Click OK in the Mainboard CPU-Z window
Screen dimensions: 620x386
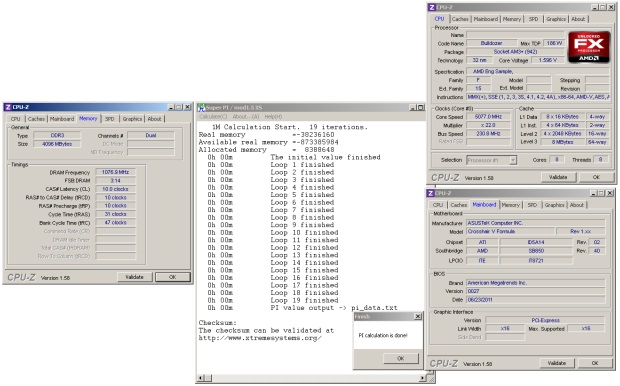point(595,363)
